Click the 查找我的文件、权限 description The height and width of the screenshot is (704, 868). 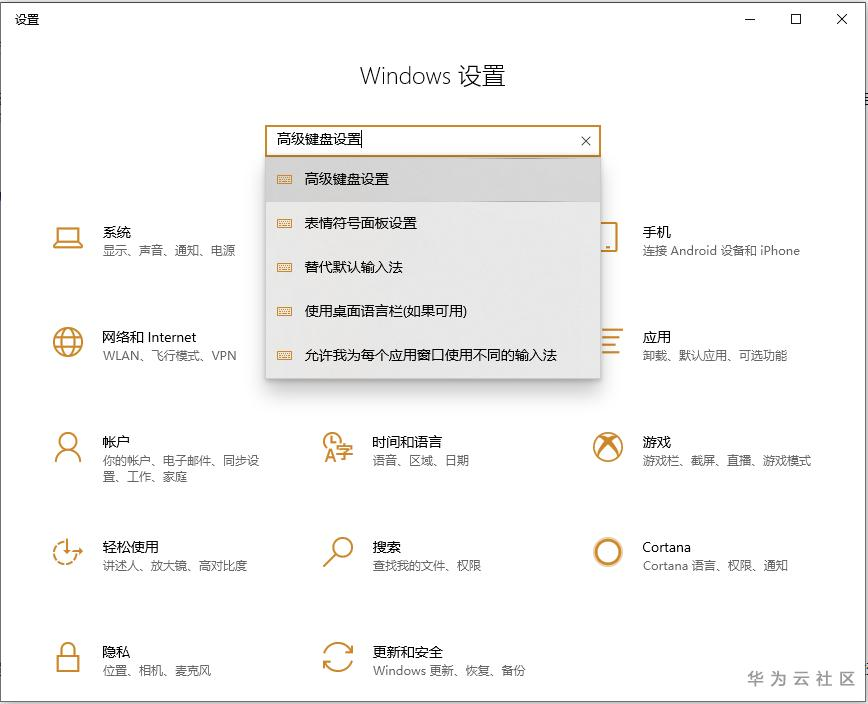(427, 566)
